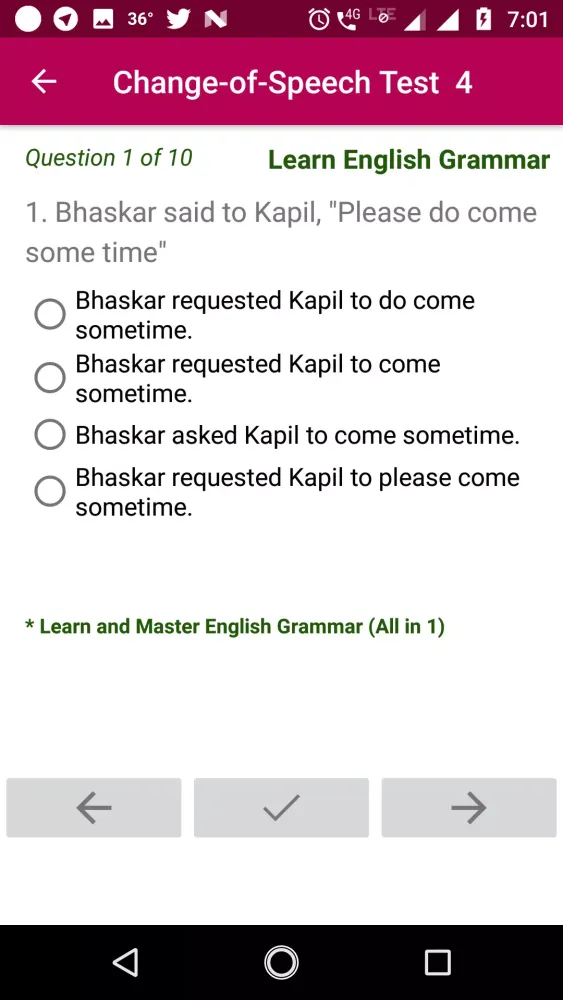Tap the Android back triangle

coord(126,962)
